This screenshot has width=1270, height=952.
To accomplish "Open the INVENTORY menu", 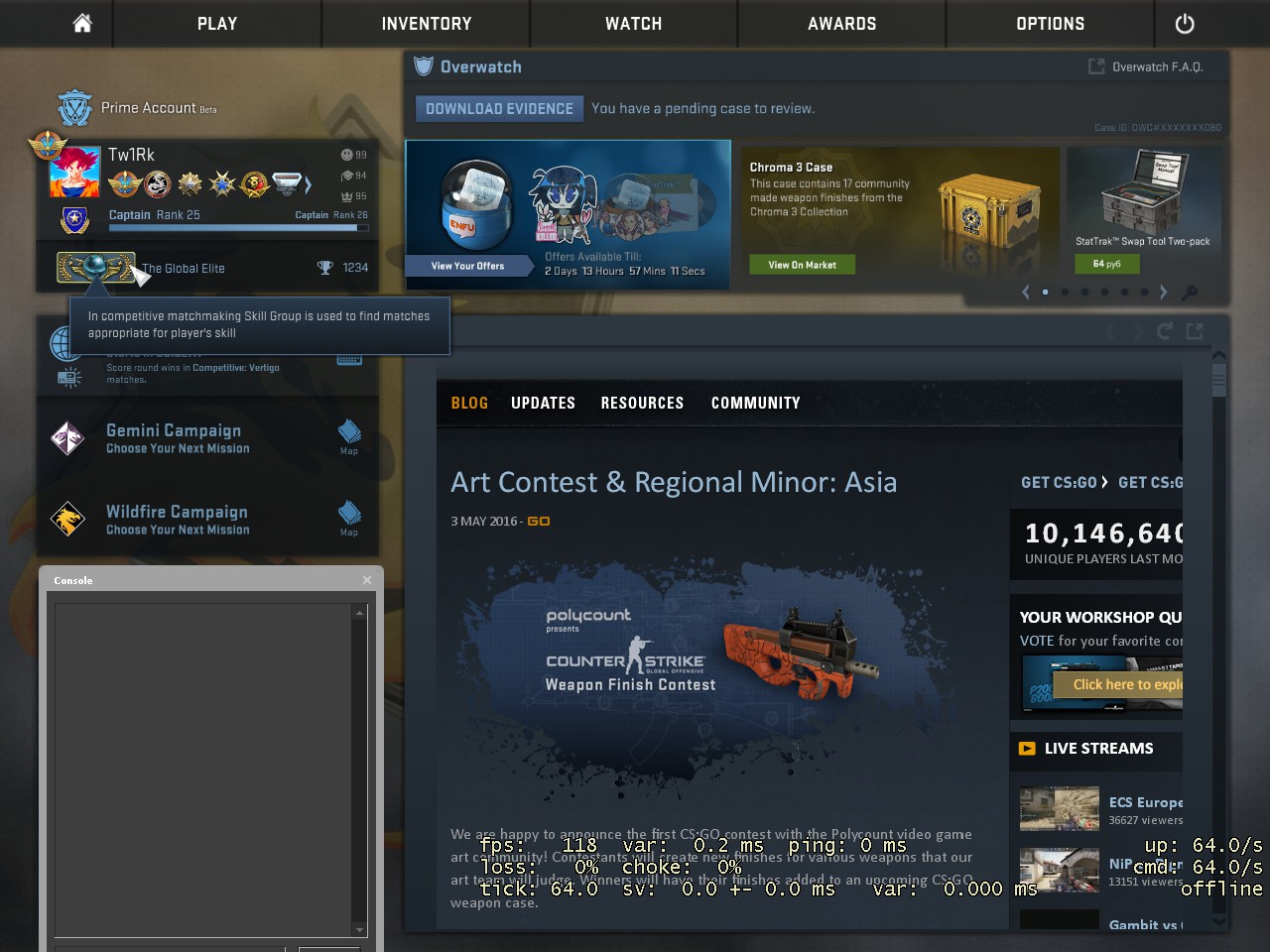I will pos(427,24).
